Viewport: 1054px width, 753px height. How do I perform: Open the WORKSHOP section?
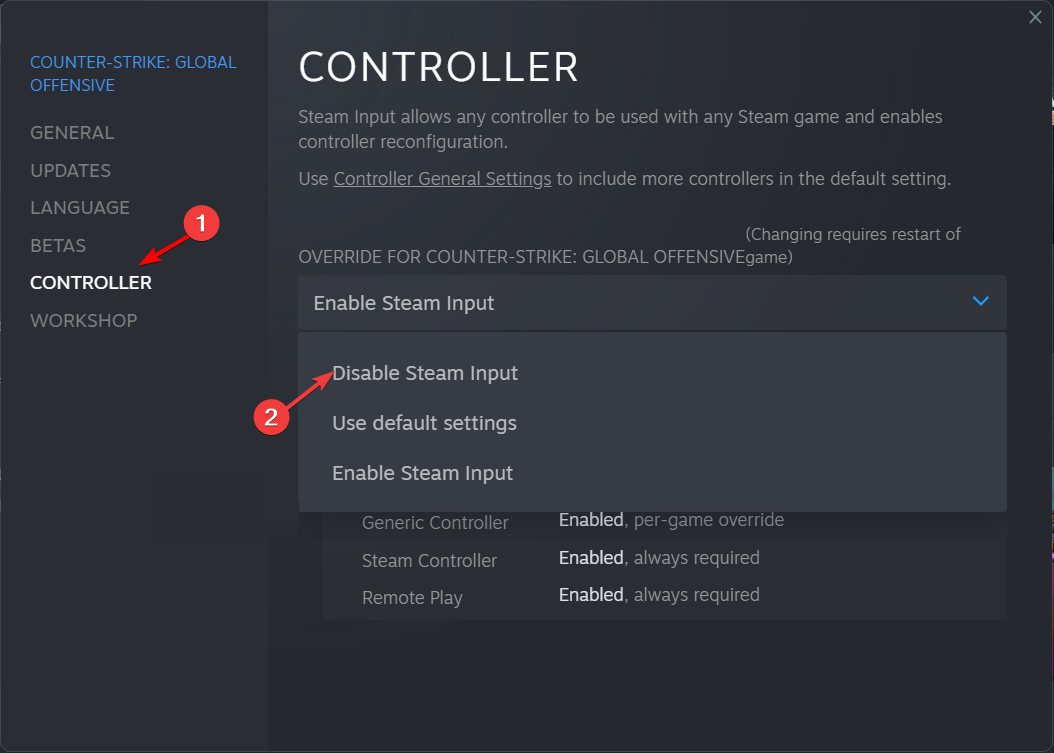pos(84,320)
